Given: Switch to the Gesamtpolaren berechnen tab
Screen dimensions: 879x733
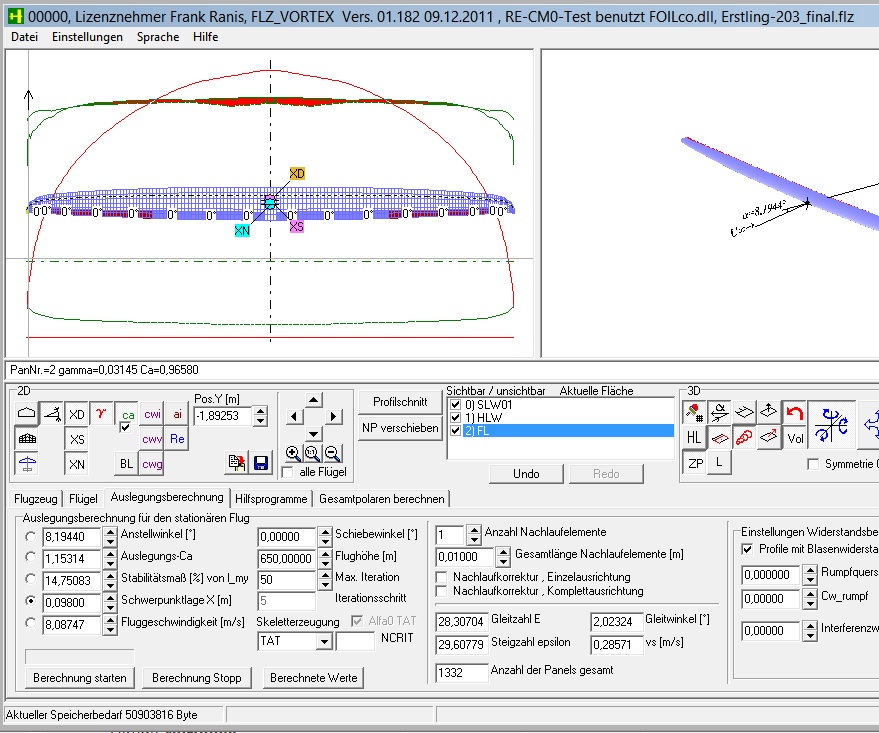Looking at the screenshot, I should coord(382,498).
